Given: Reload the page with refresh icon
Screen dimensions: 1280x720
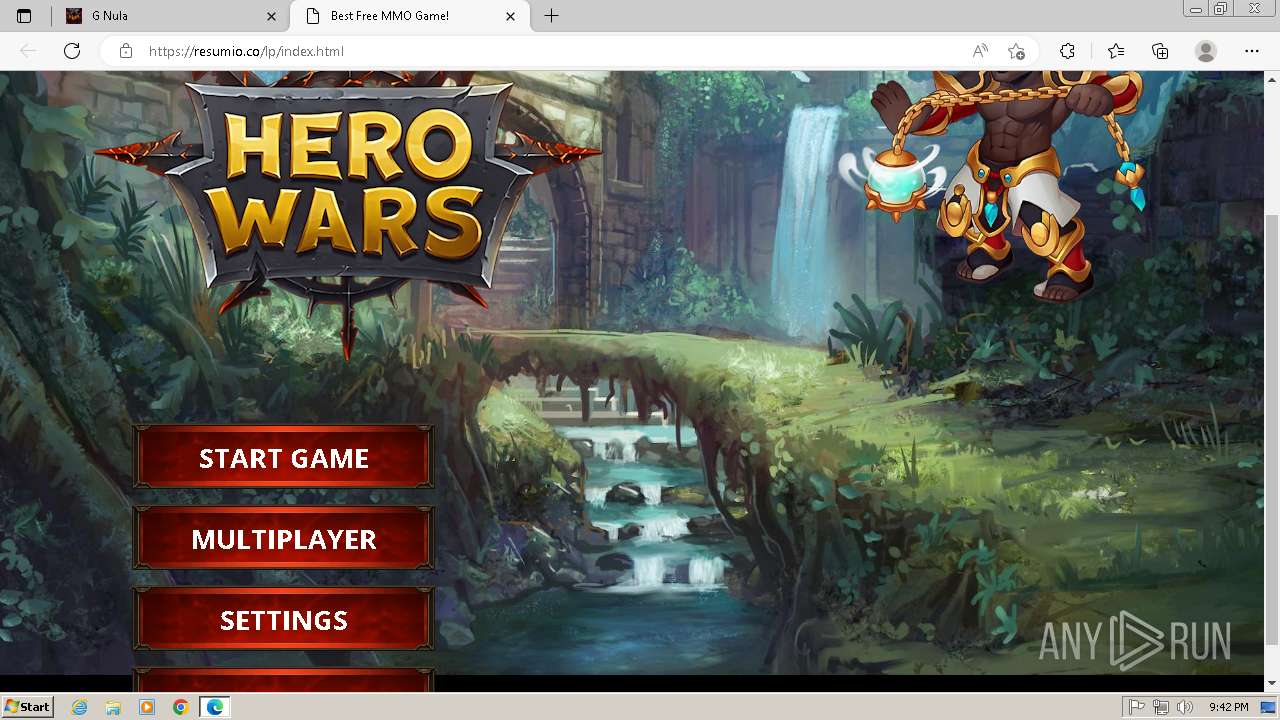Looking at the screenshot, I should pos(72,51).
